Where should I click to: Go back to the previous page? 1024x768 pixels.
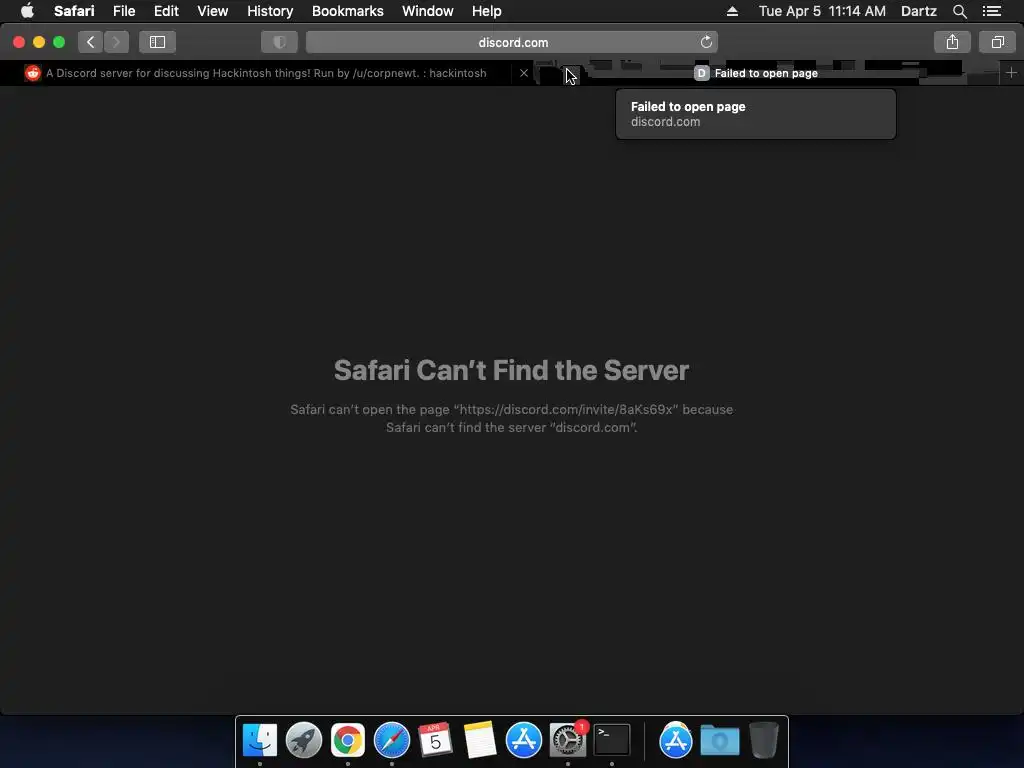coord(91,42)
